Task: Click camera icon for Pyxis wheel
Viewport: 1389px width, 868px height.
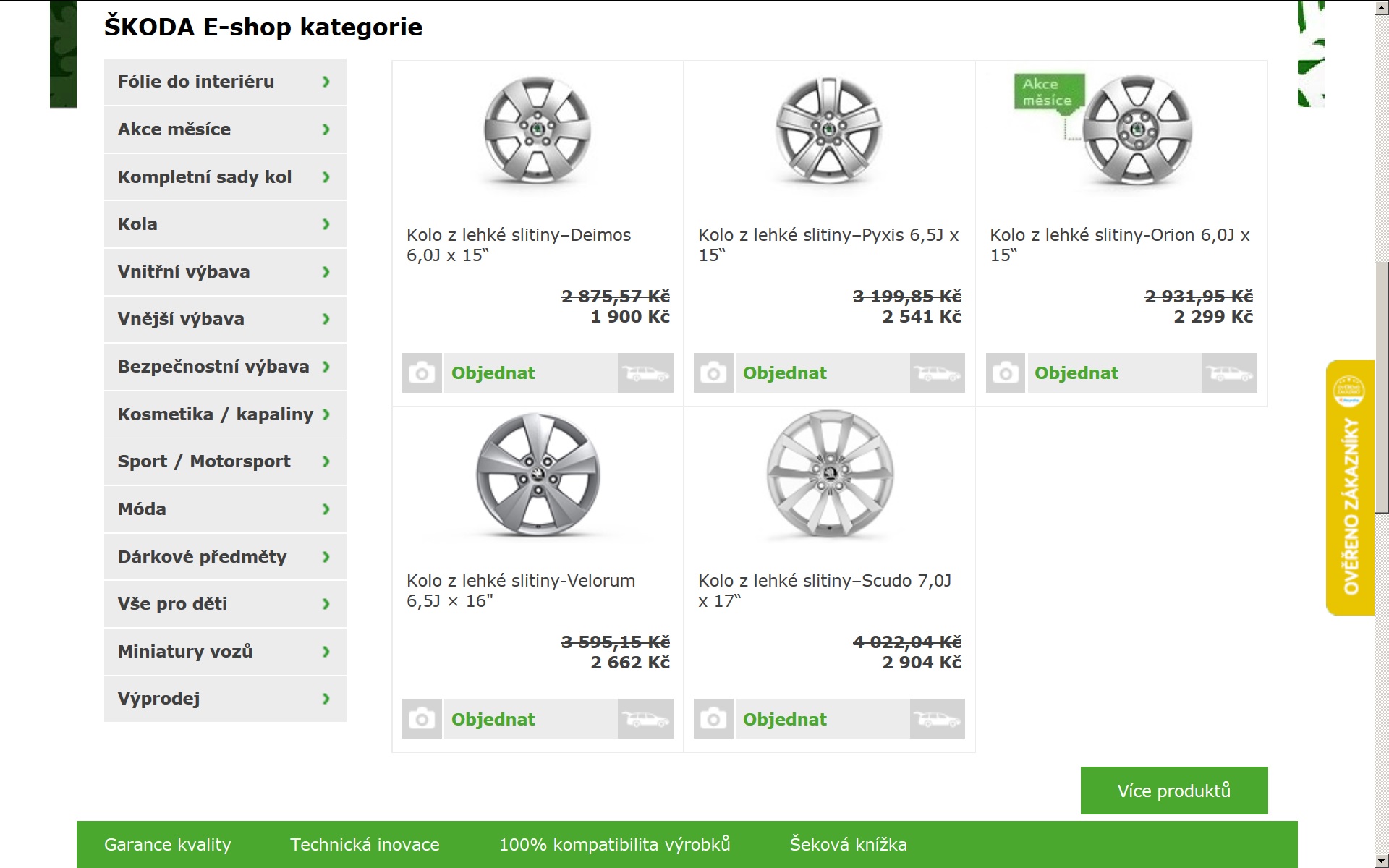Action: coord(713,373)
